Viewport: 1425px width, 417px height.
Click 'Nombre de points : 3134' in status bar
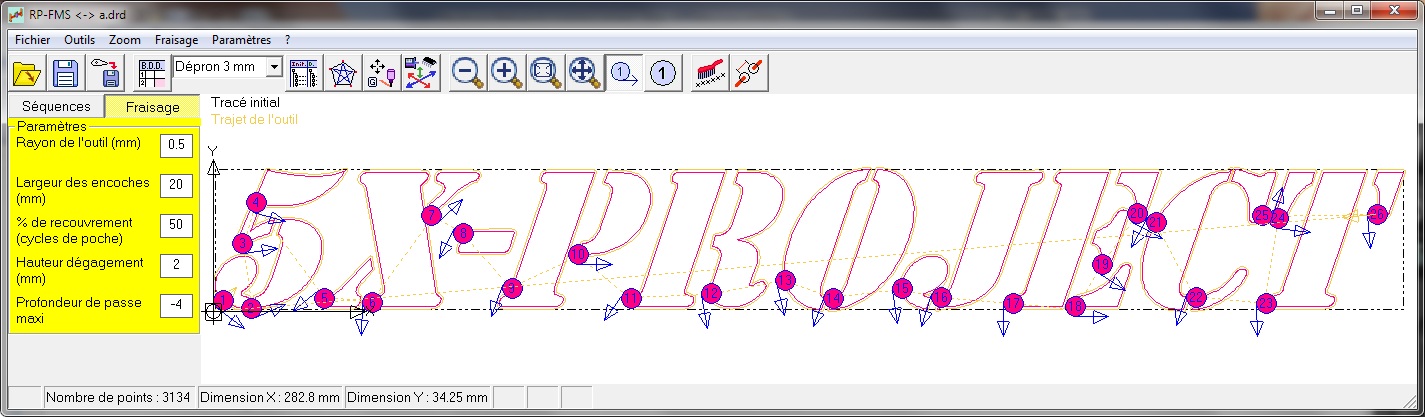[119, 398]
